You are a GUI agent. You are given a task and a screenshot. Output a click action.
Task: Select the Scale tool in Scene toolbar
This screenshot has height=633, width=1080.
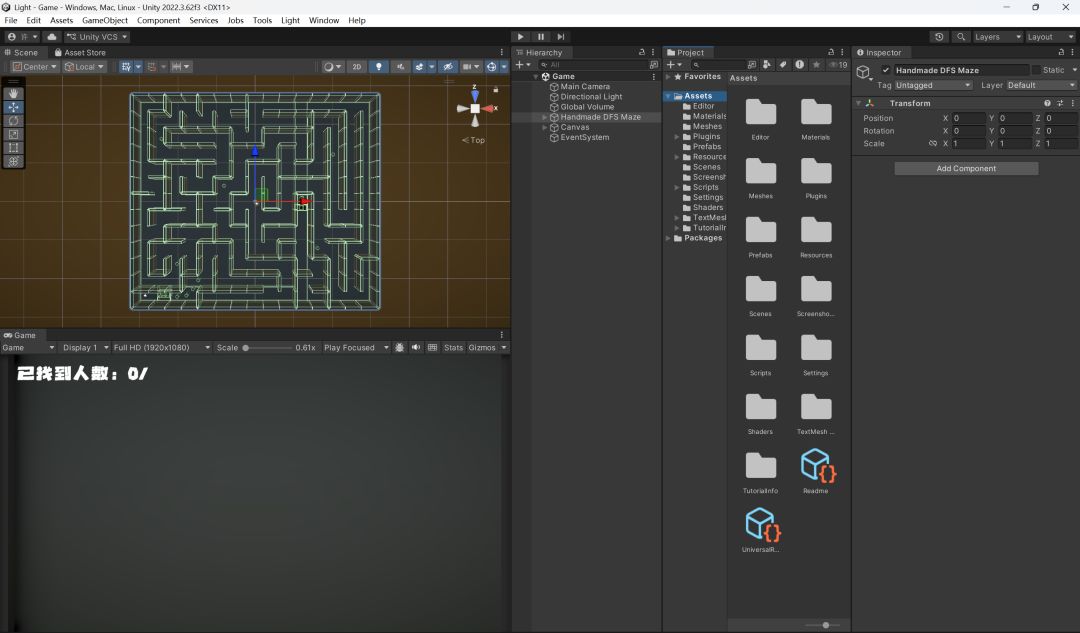pos(14,134)
